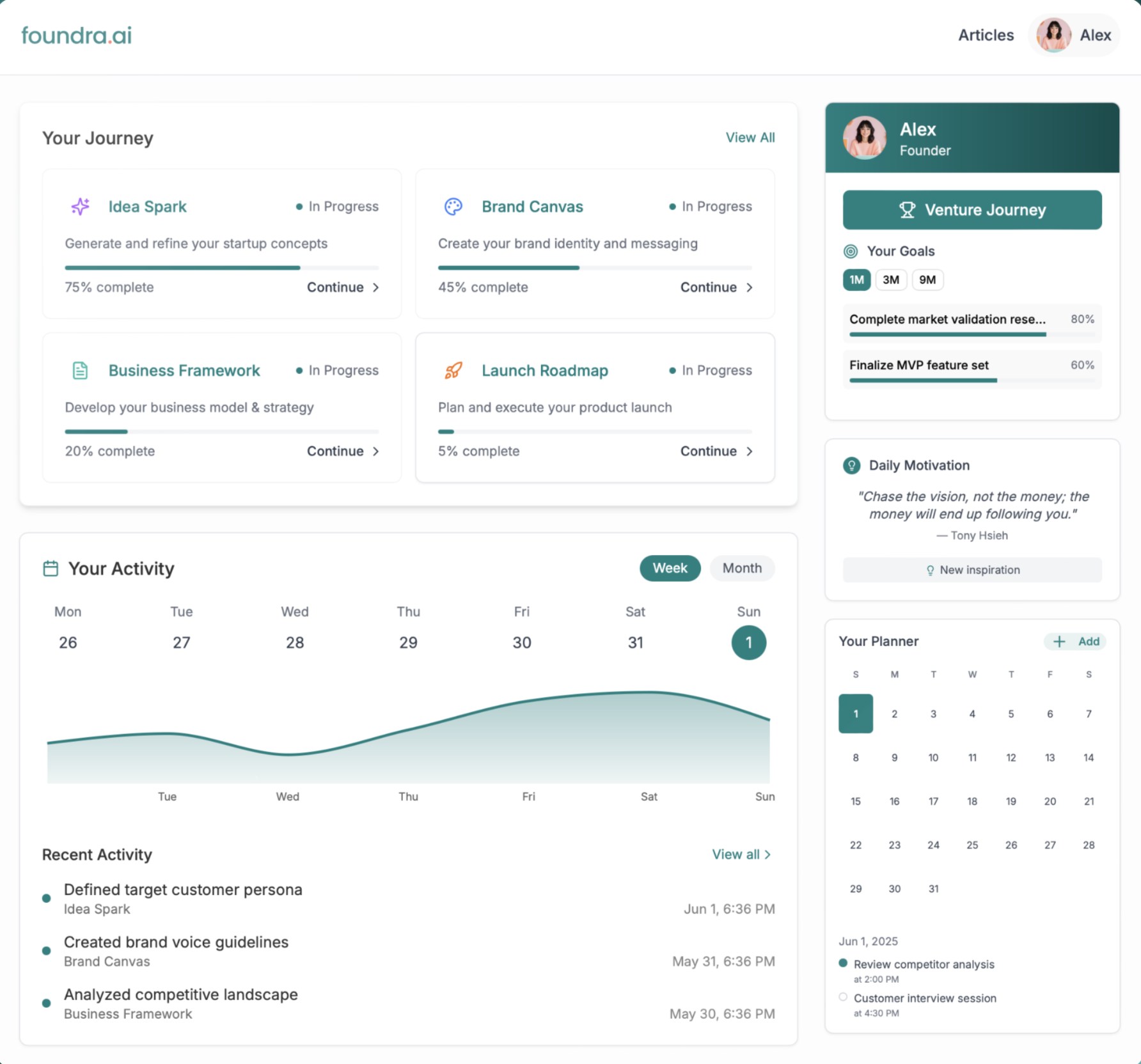
Task: Click the Continue chevron for Launch Roadmap
Action: click(x=750, y=451)
